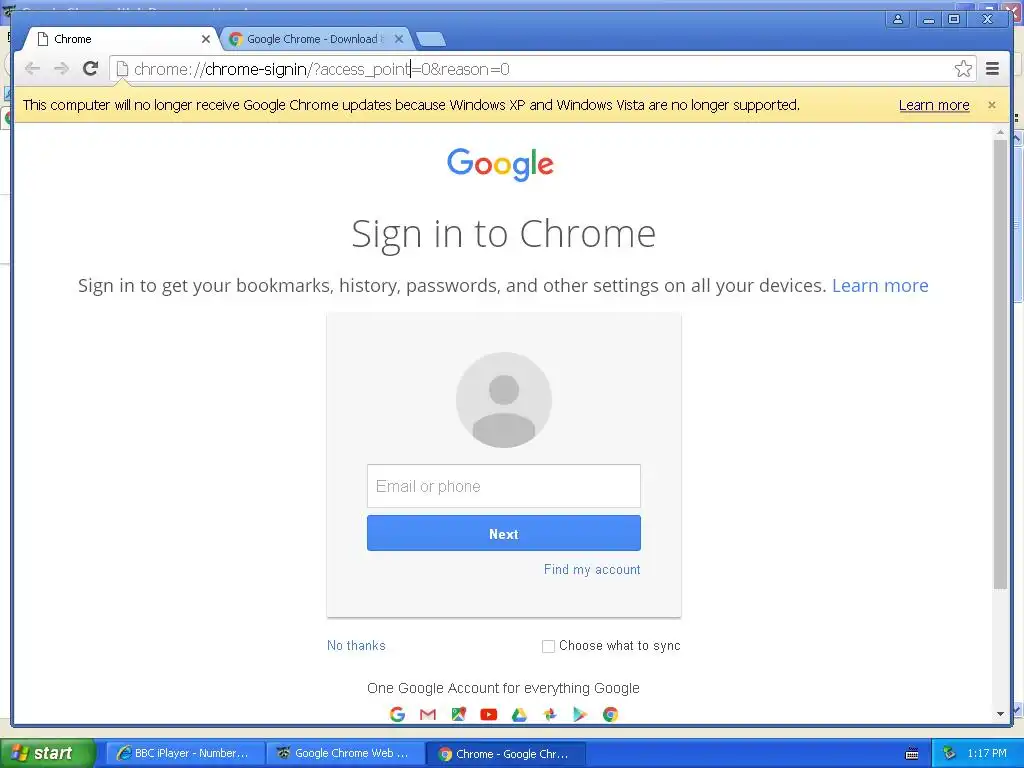
Task: Click the 1:17 PM clock
Action: [987, 754]
